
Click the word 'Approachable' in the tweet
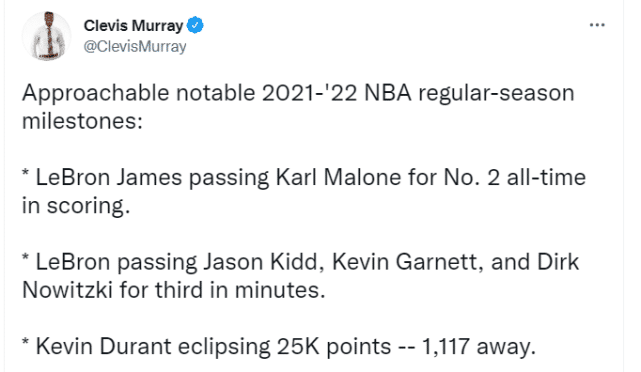95,94
